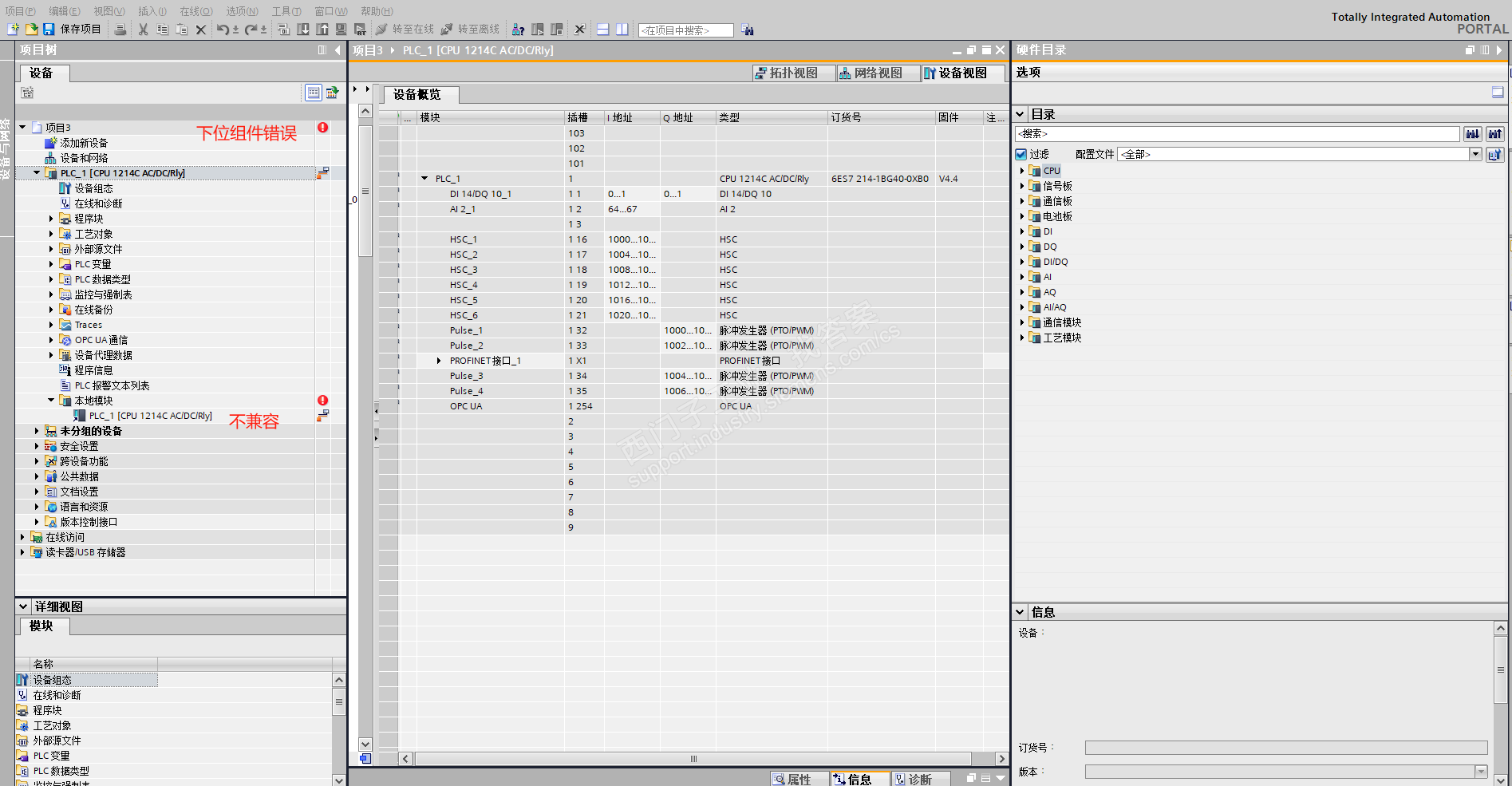Click the Undo arrow icon

point(223,30)
